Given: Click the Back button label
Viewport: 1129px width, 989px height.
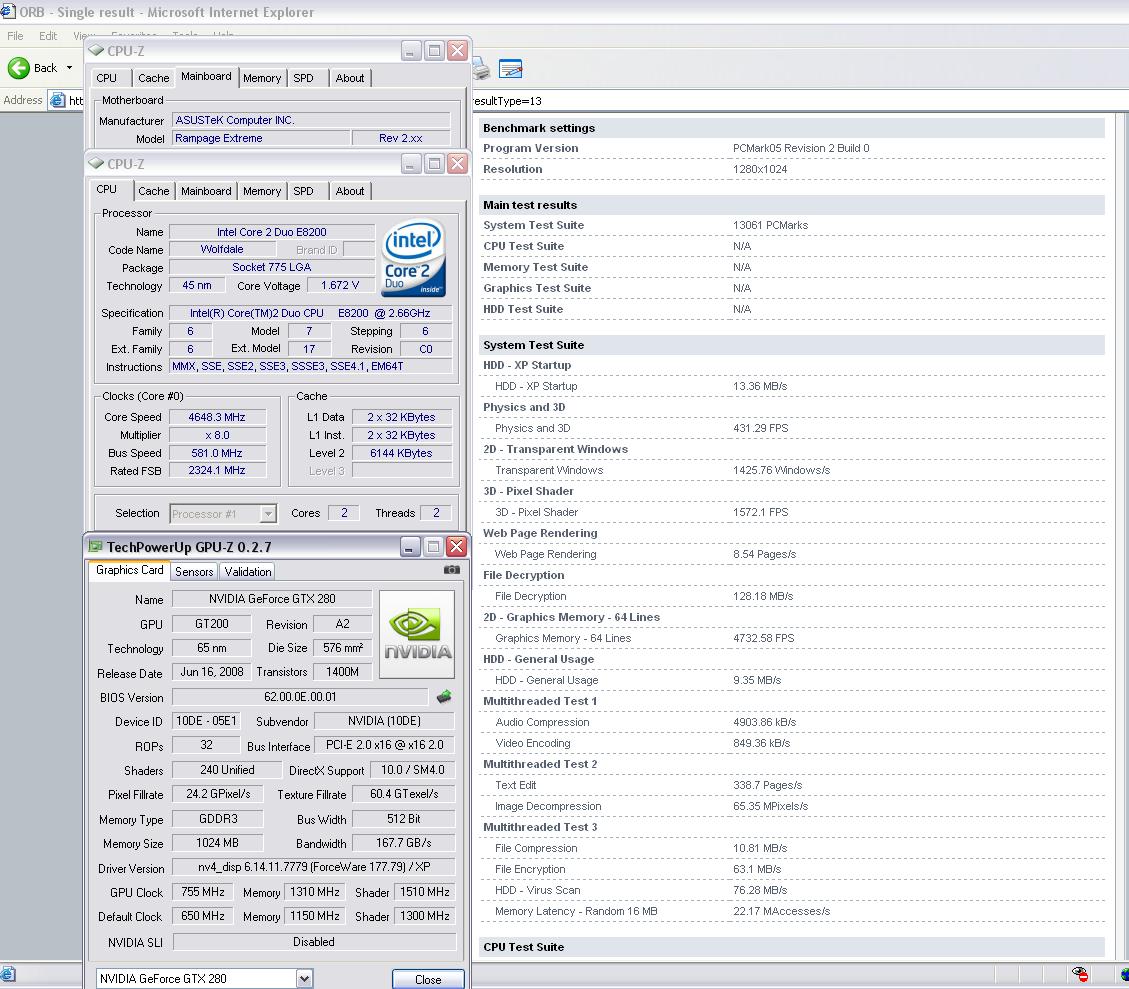Looking at the screenshot, I should click(x=45, y=68).
